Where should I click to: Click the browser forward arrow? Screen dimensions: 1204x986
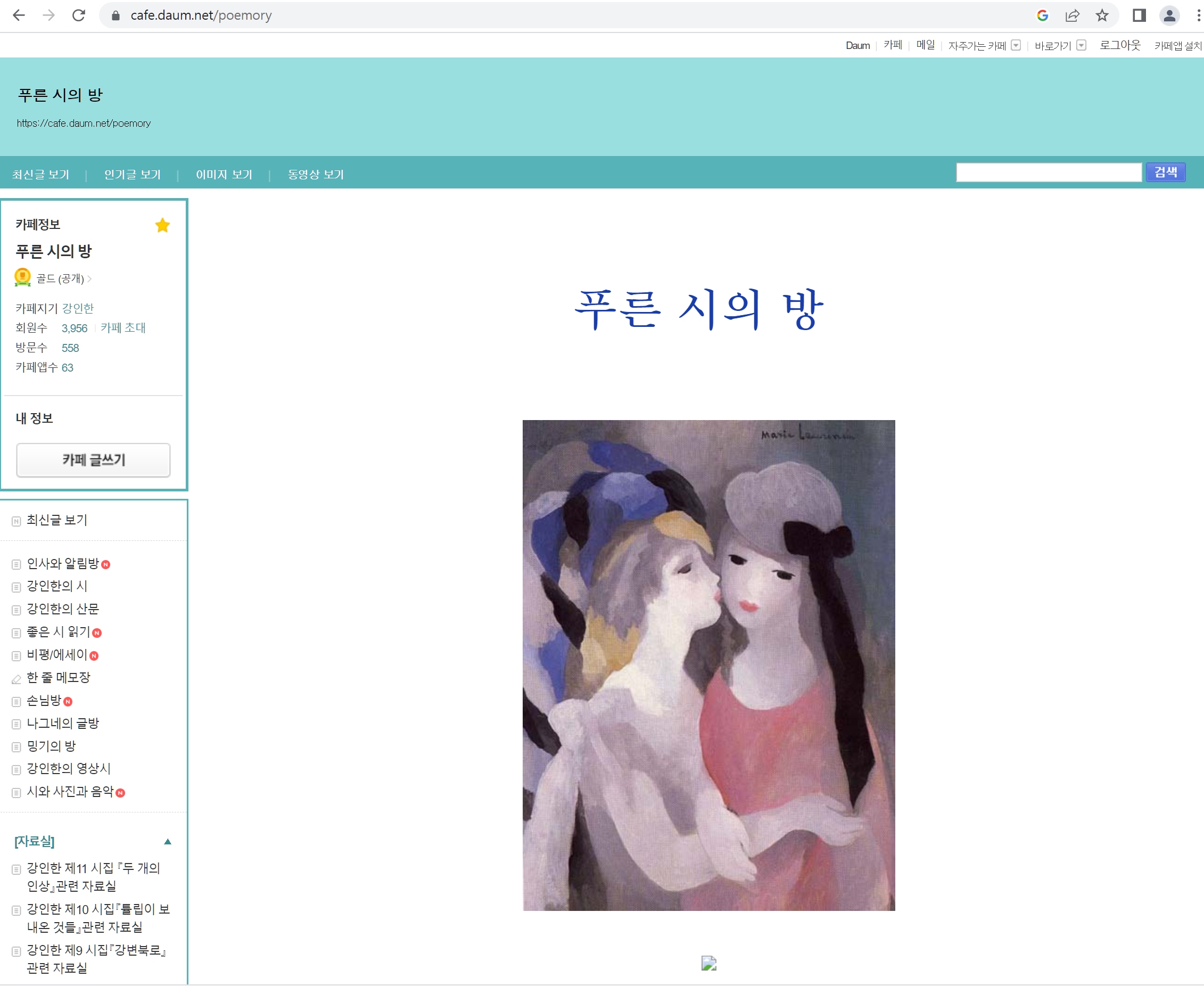tap(49, 15)
